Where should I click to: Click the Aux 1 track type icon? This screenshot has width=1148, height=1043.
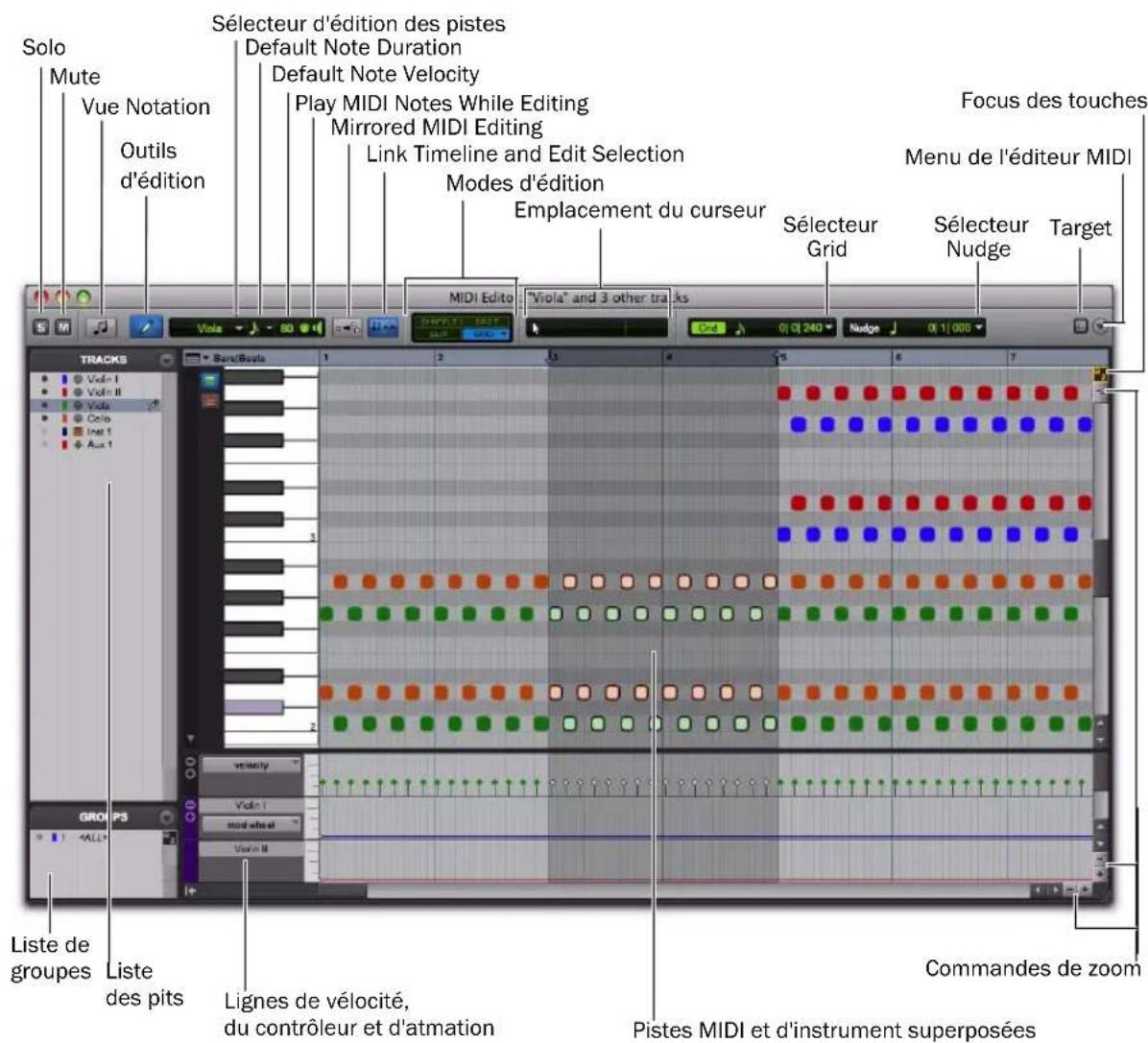tap(78, 444)
